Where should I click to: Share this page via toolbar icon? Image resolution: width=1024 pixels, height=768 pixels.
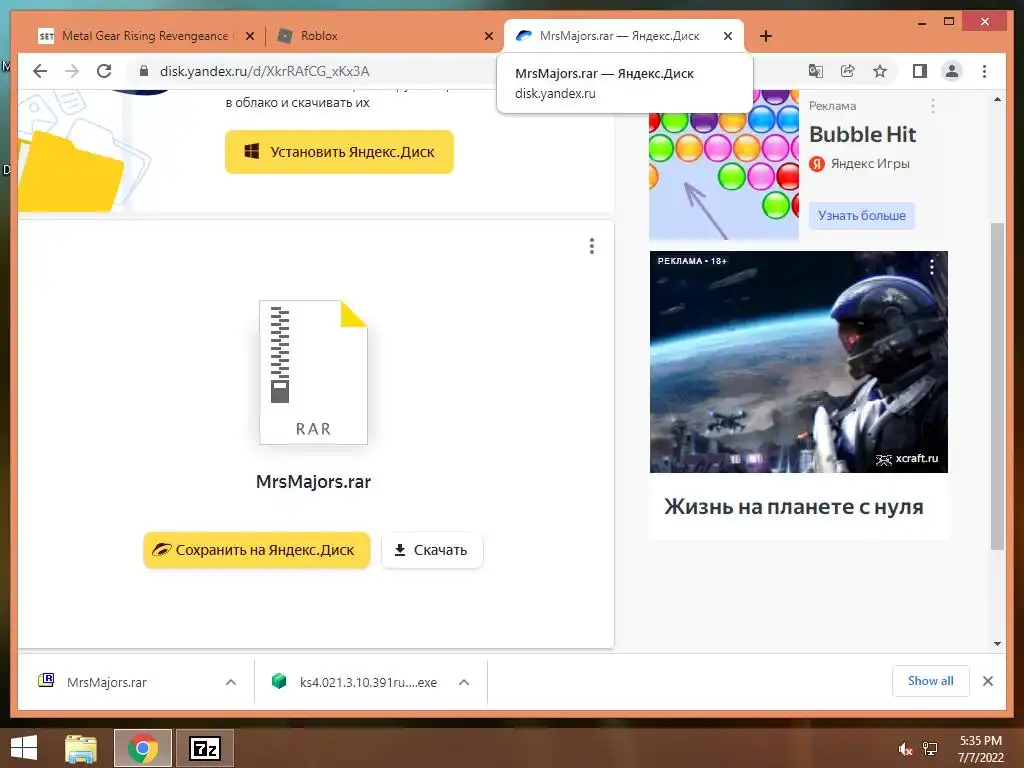(848, 71)
